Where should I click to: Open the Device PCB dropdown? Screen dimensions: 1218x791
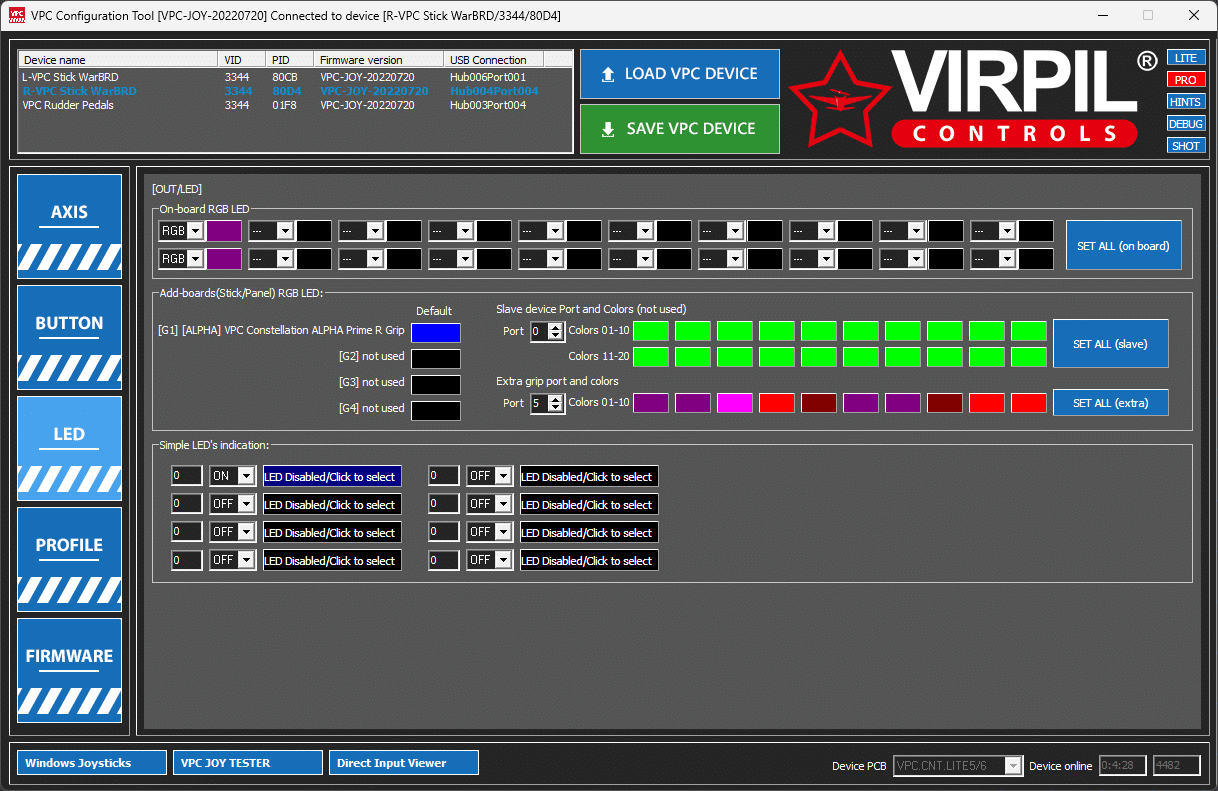click(1013, 766)
